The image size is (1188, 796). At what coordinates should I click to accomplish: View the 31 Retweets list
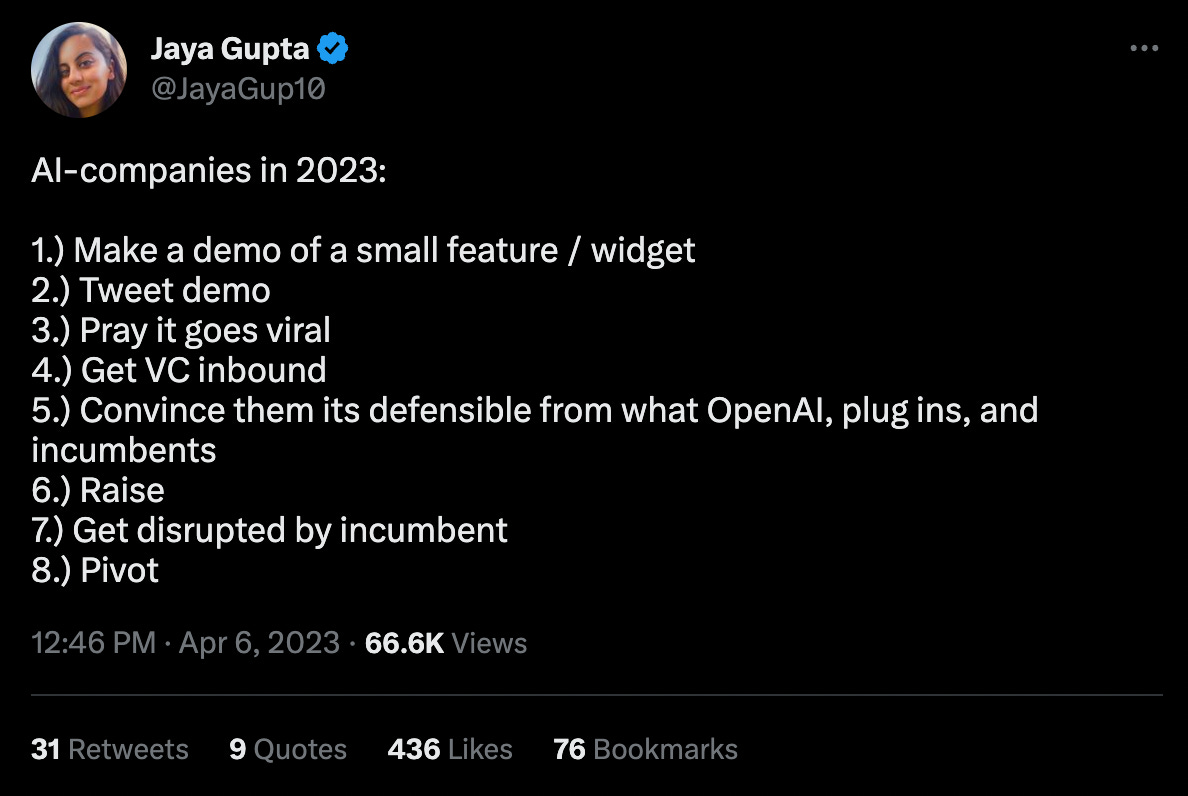(x=110, y=749)
